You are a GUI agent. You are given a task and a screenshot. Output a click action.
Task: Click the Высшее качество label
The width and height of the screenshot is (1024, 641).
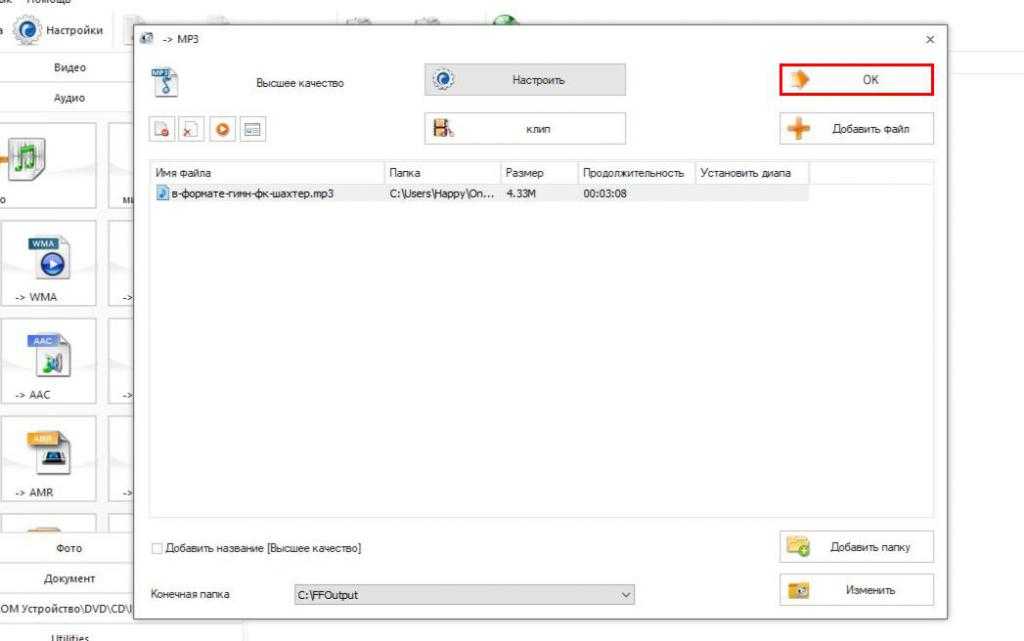(x=300, y=83)
